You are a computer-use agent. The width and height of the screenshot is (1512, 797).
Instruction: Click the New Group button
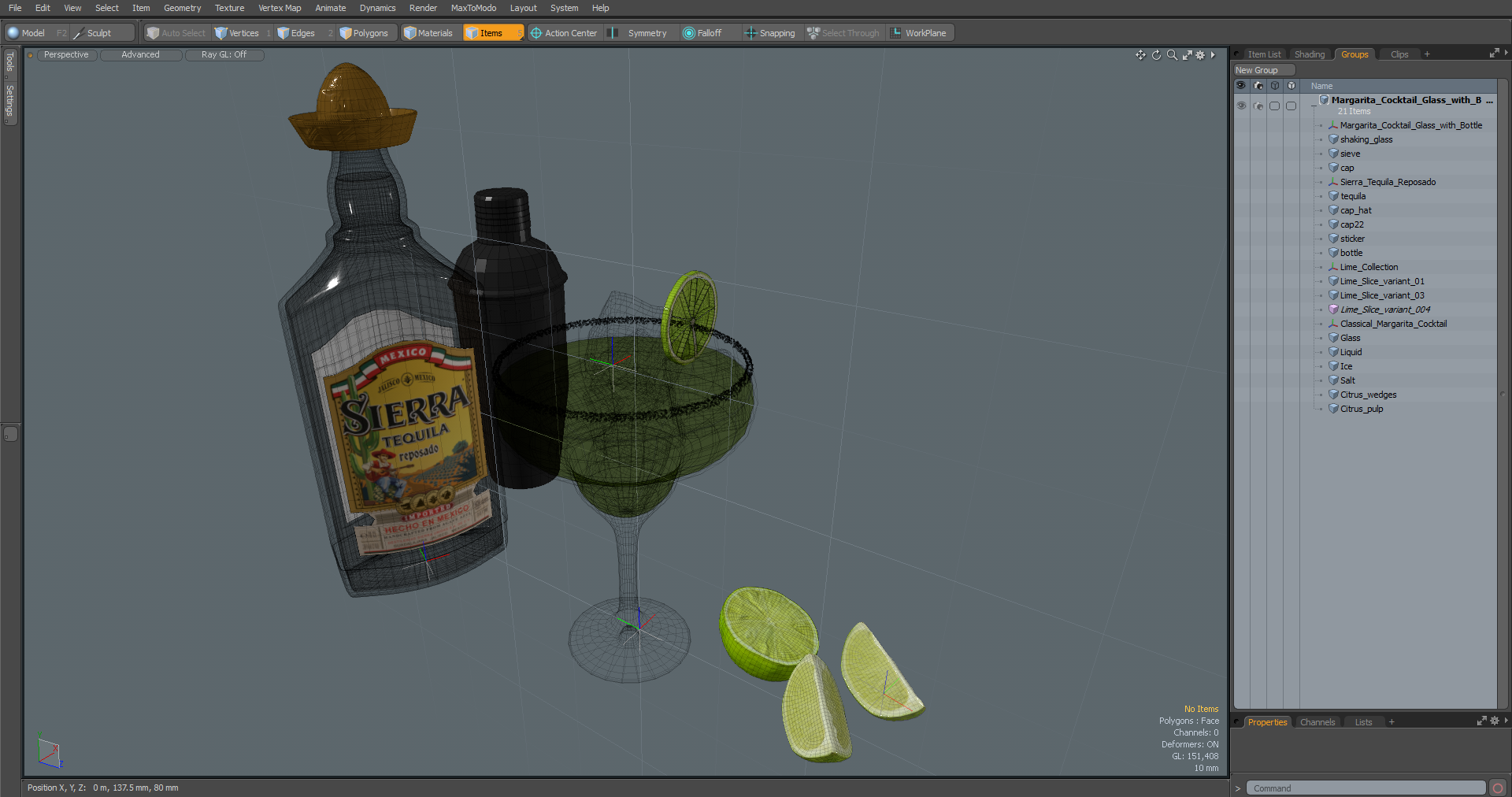(x=1264, y=70)
